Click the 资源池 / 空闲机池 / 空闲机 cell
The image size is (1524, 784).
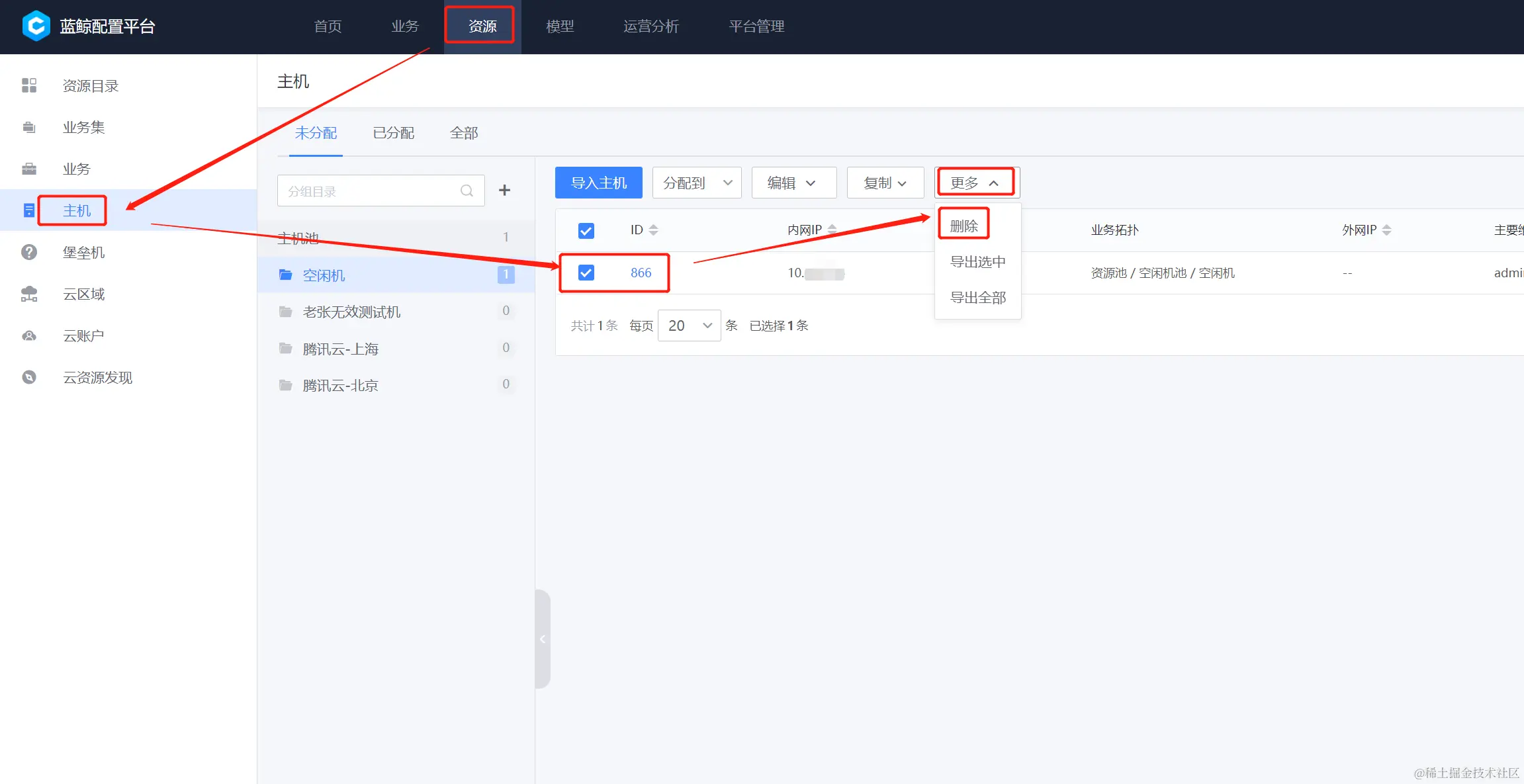1163,273
